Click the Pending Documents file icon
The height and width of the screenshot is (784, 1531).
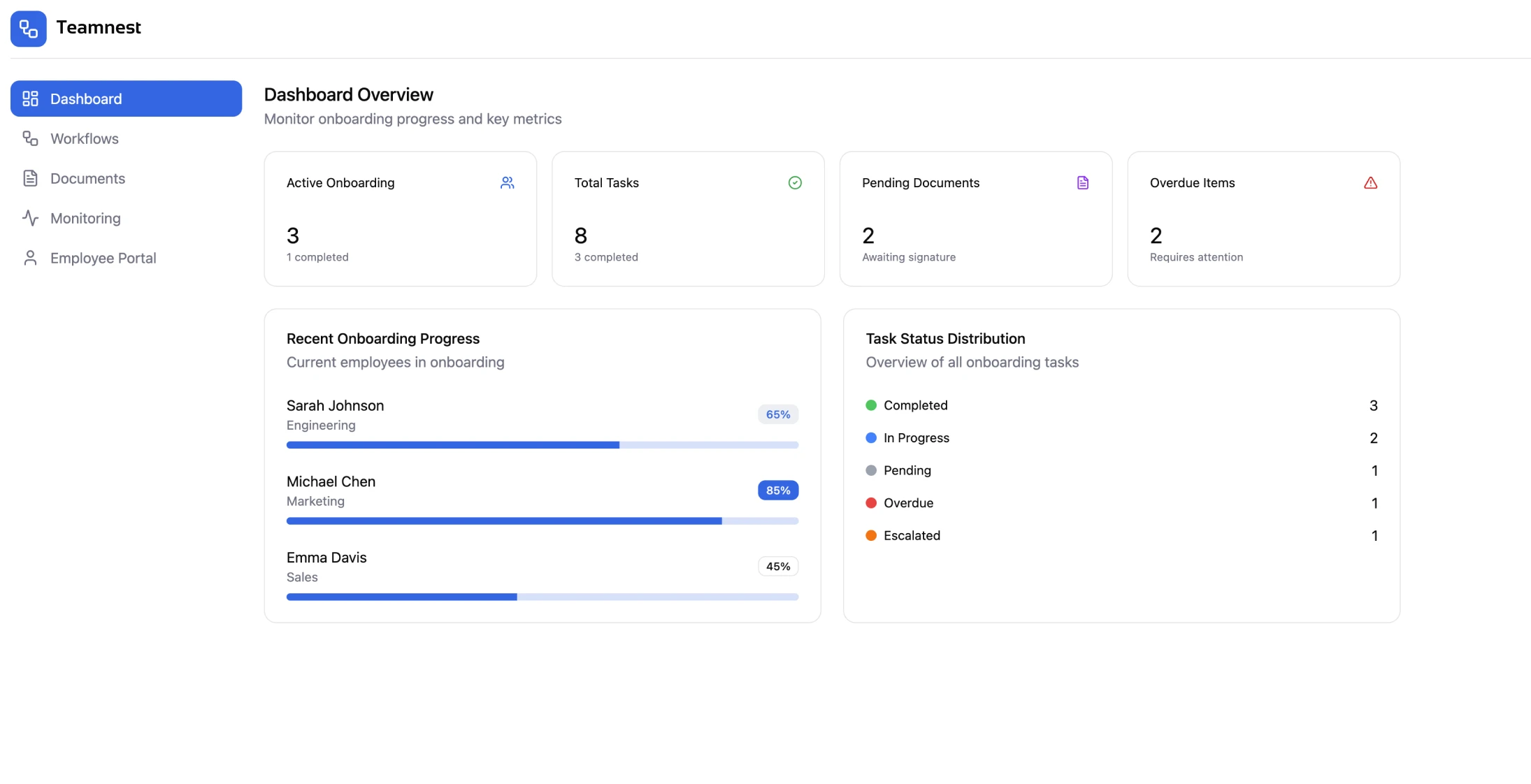[x=1084, y=182]
